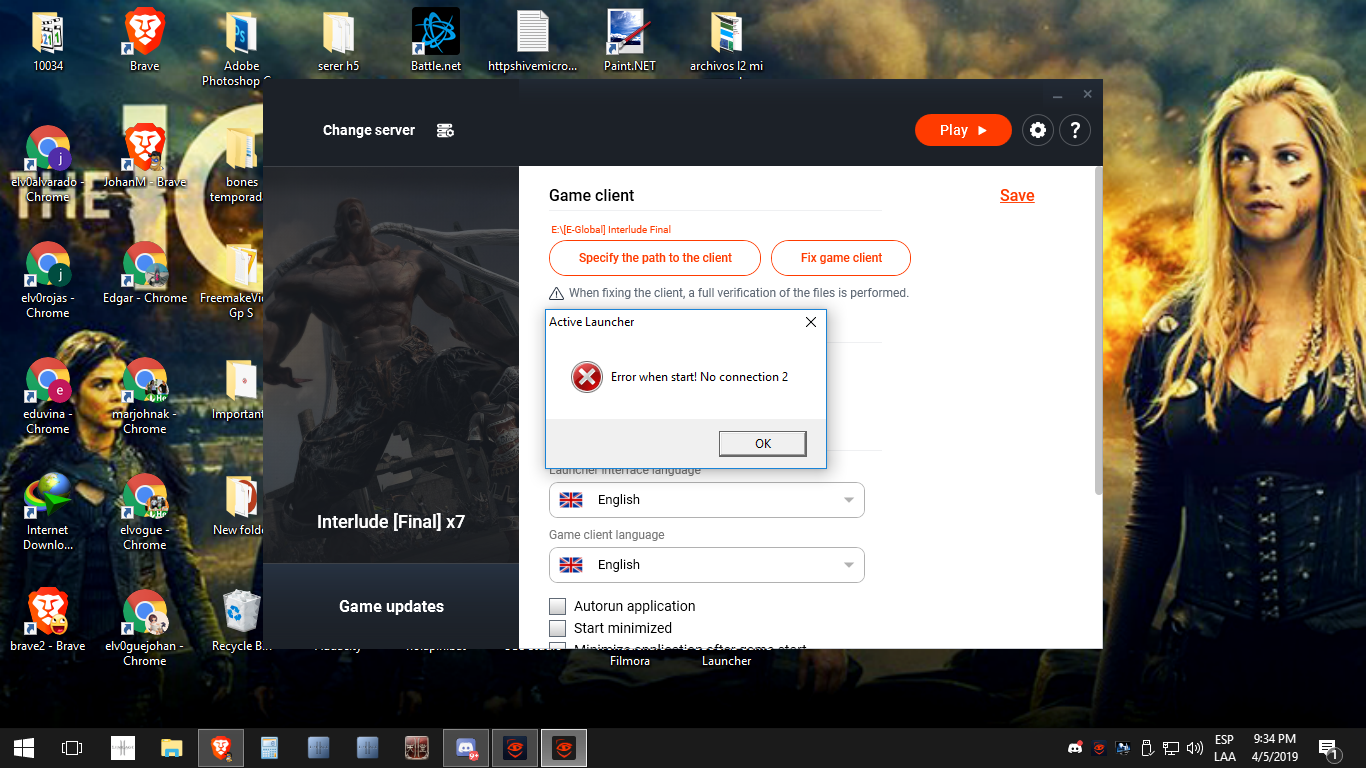The height and width of the screenshot is (768, 1366).
Task: Select the Edgar Chrome shortcut
Action: click(x=145, y=272)
